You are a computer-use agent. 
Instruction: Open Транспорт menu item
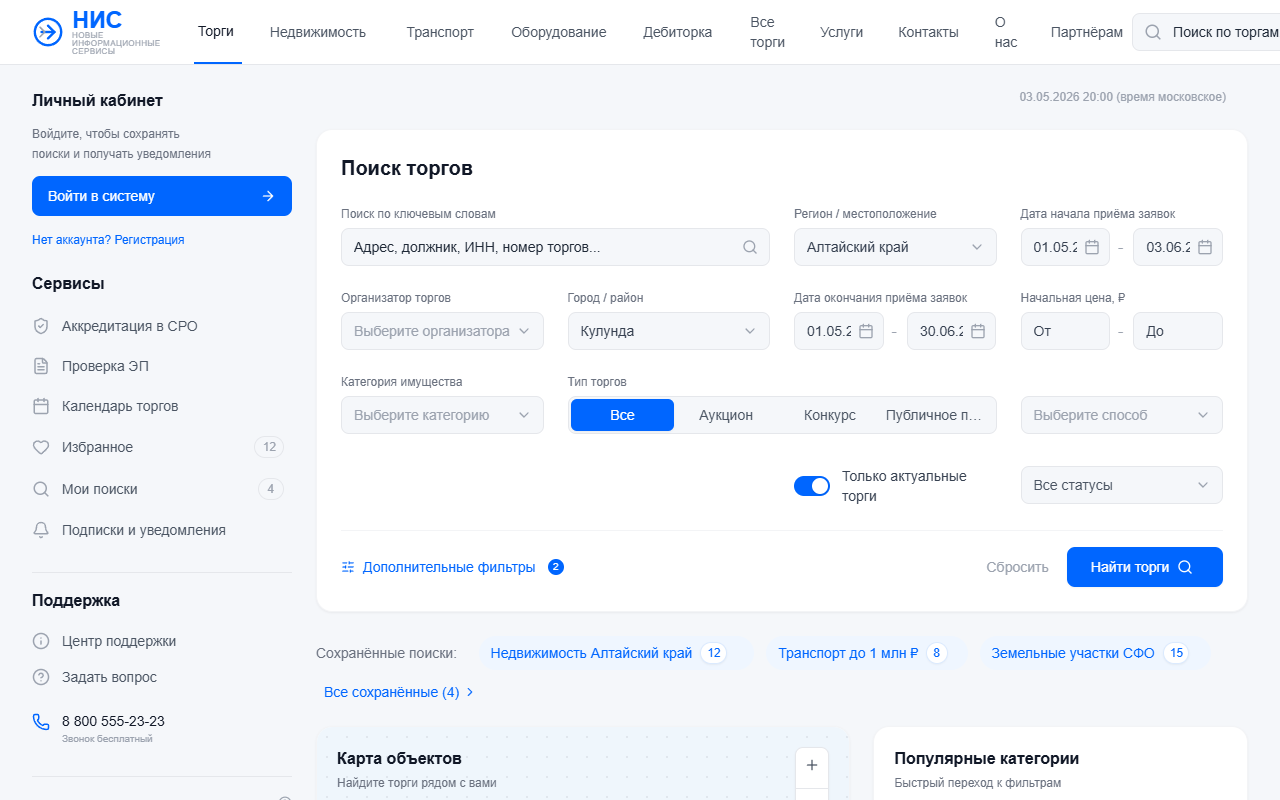pyautogui.click(x=440, y=32)
